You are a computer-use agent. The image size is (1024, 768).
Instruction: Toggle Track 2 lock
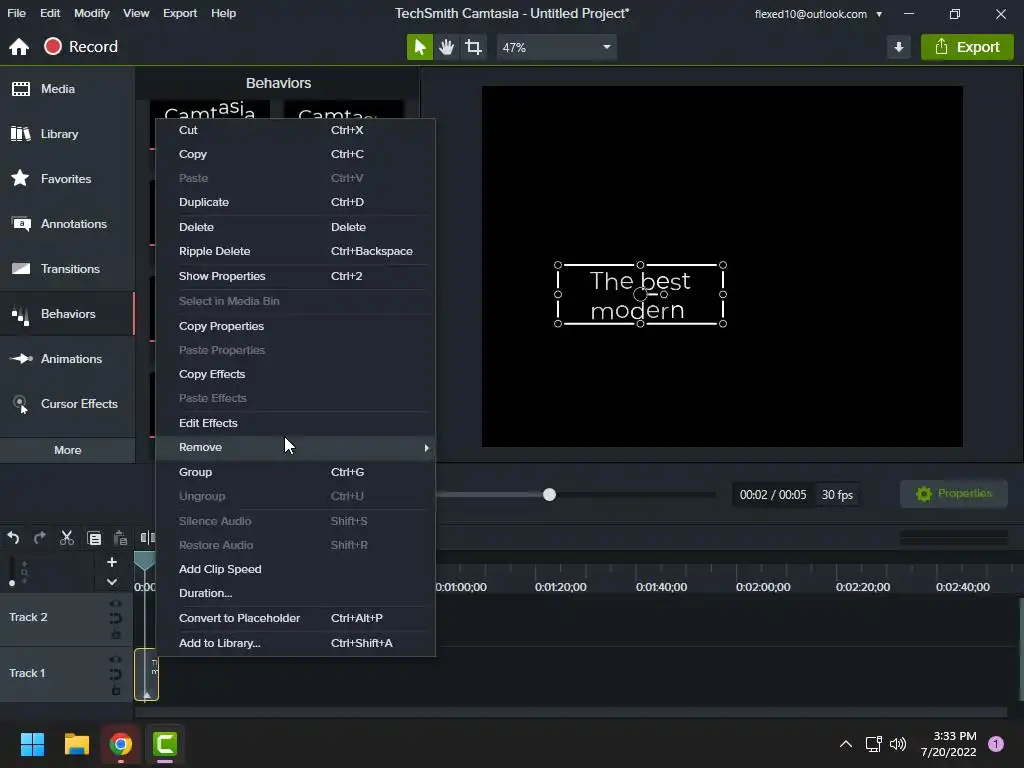point(116,634)
